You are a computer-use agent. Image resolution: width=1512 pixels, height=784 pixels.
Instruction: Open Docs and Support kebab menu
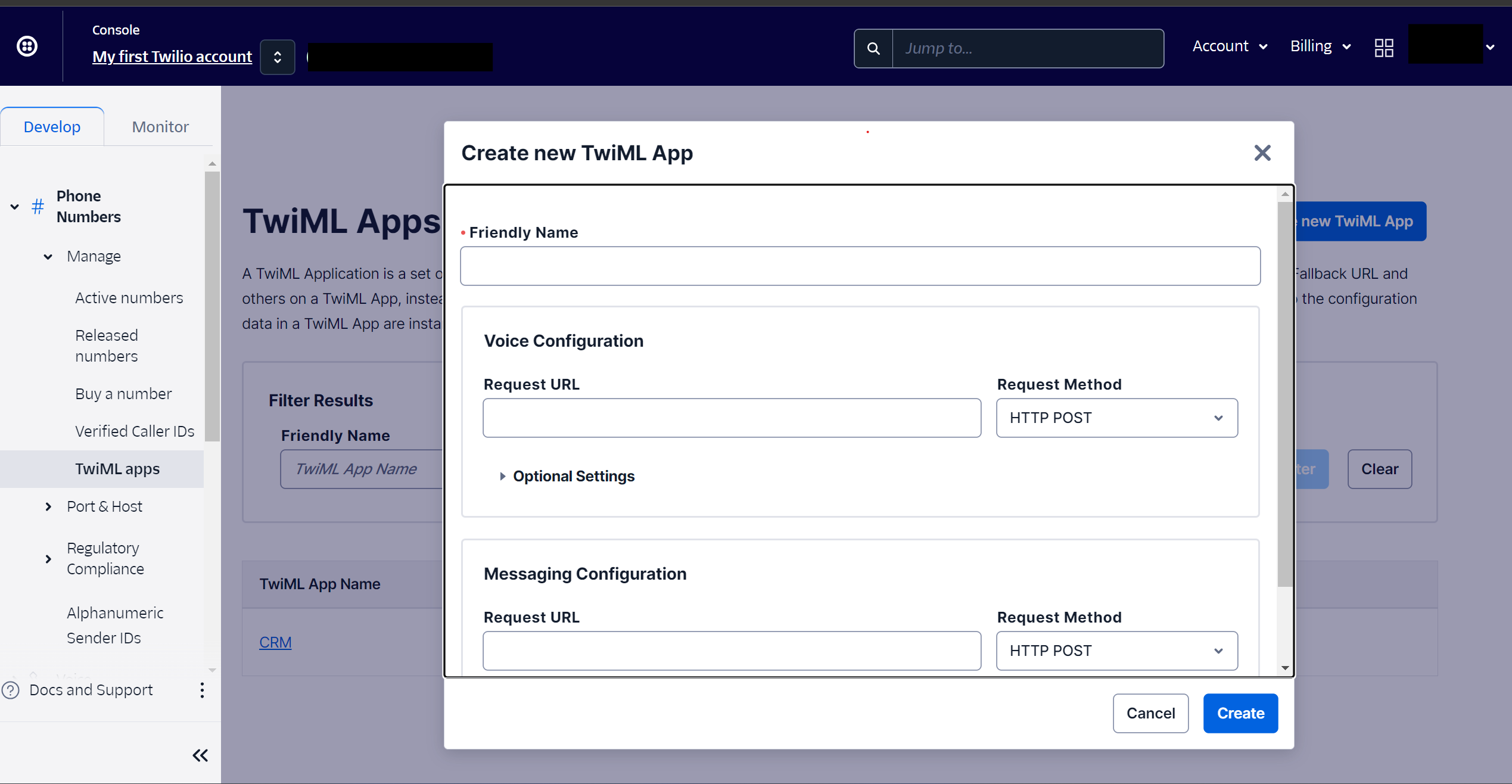[203, 690]
